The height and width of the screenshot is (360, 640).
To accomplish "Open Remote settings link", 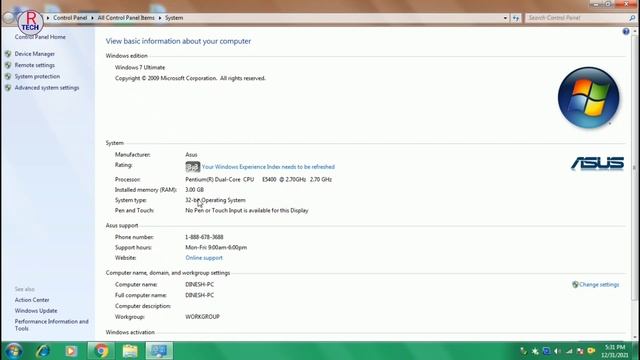I will [x=35, y=65].
